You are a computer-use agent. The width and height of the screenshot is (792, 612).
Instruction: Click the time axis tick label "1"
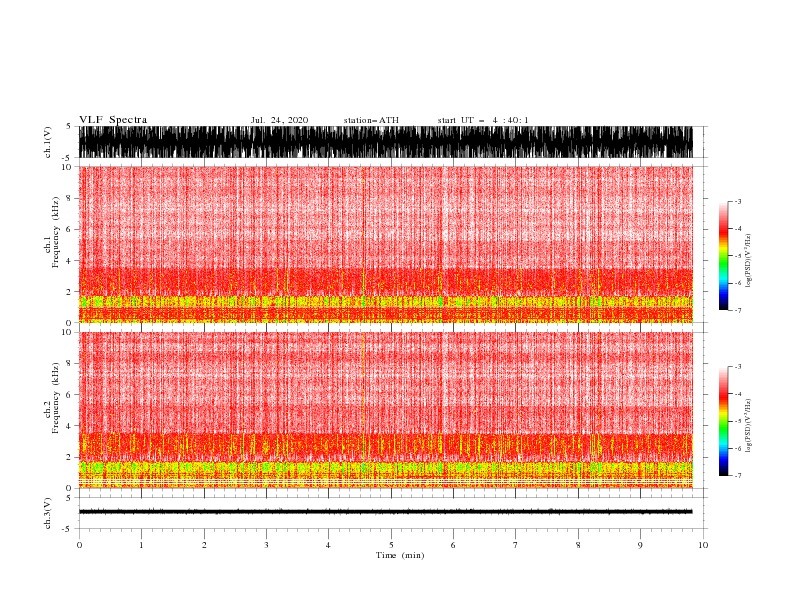[141, 545]
